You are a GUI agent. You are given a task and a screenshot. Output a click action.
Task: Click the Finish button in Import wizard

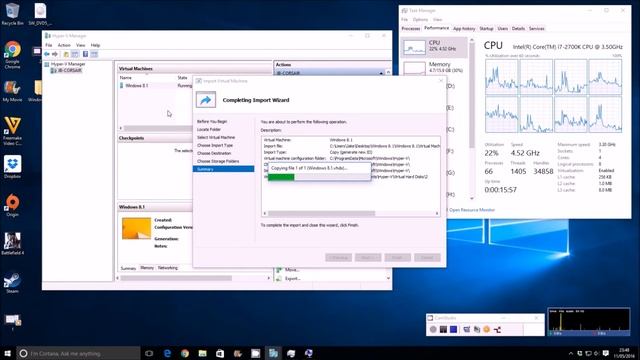click(x=397, y=258)
